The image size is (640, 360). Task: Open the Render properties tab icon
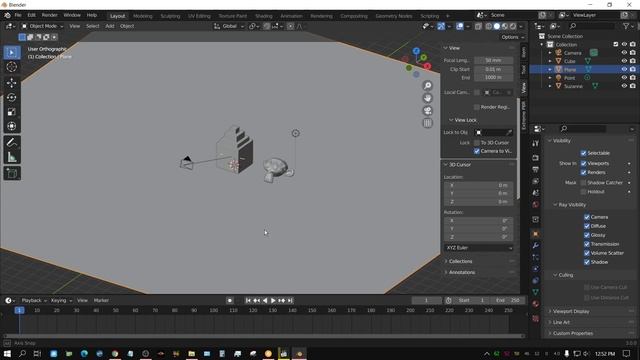[x=536, y=158]
